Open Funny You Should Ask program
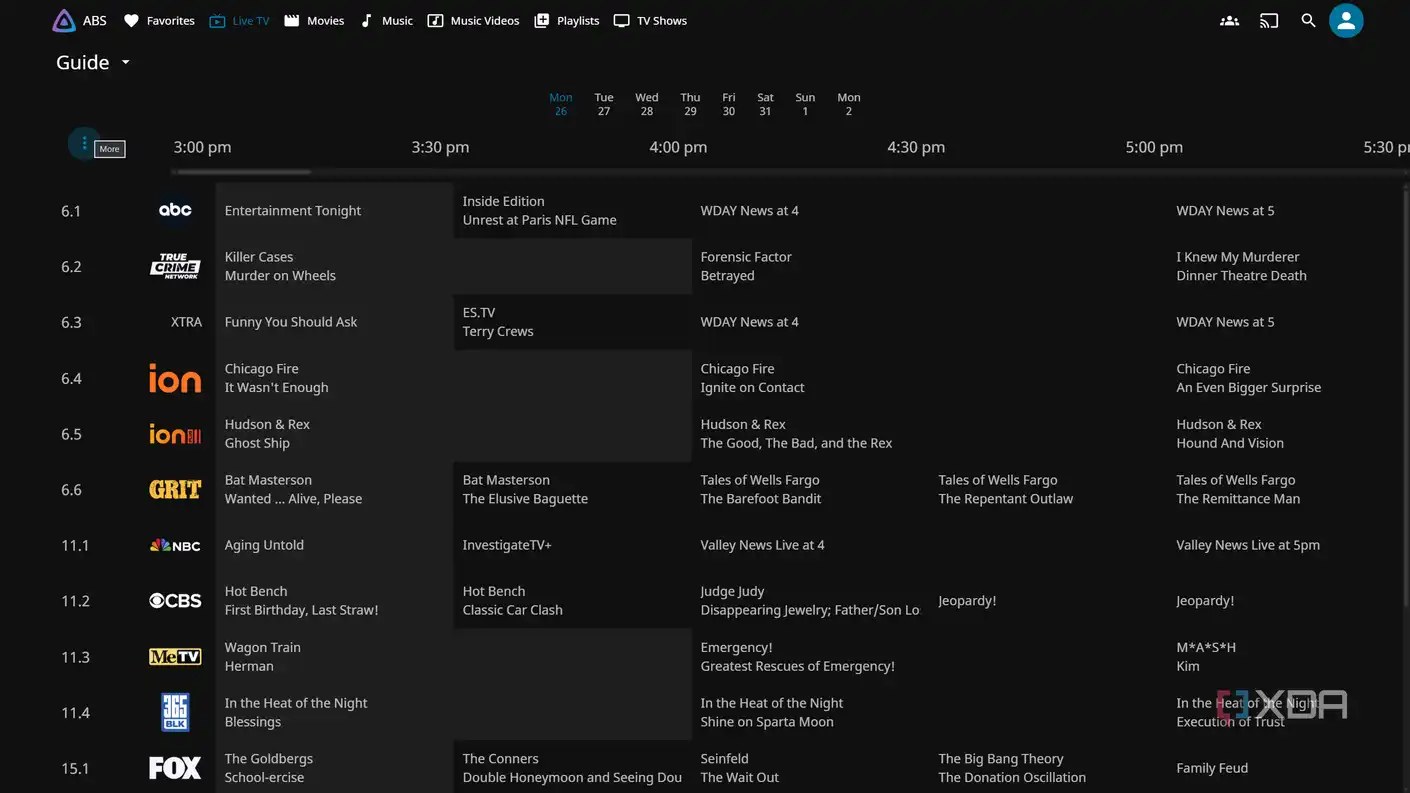Image resolution: width=1410 pixels, height=793 pixels. (334, 322)
